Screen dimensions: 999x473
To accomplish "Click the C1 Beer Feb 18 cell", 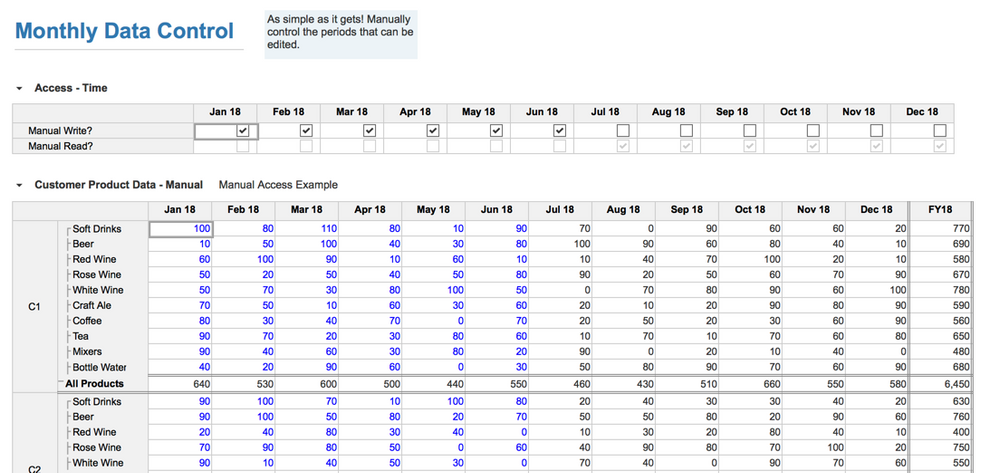I will pyautogui.click(x=244, y=244).
